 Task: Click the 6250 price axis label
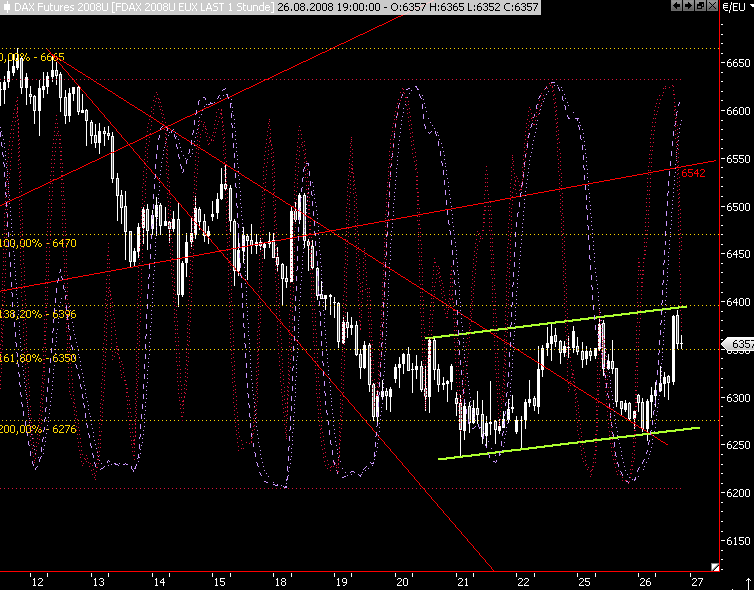pyautogui.click(x=738, y=445)
